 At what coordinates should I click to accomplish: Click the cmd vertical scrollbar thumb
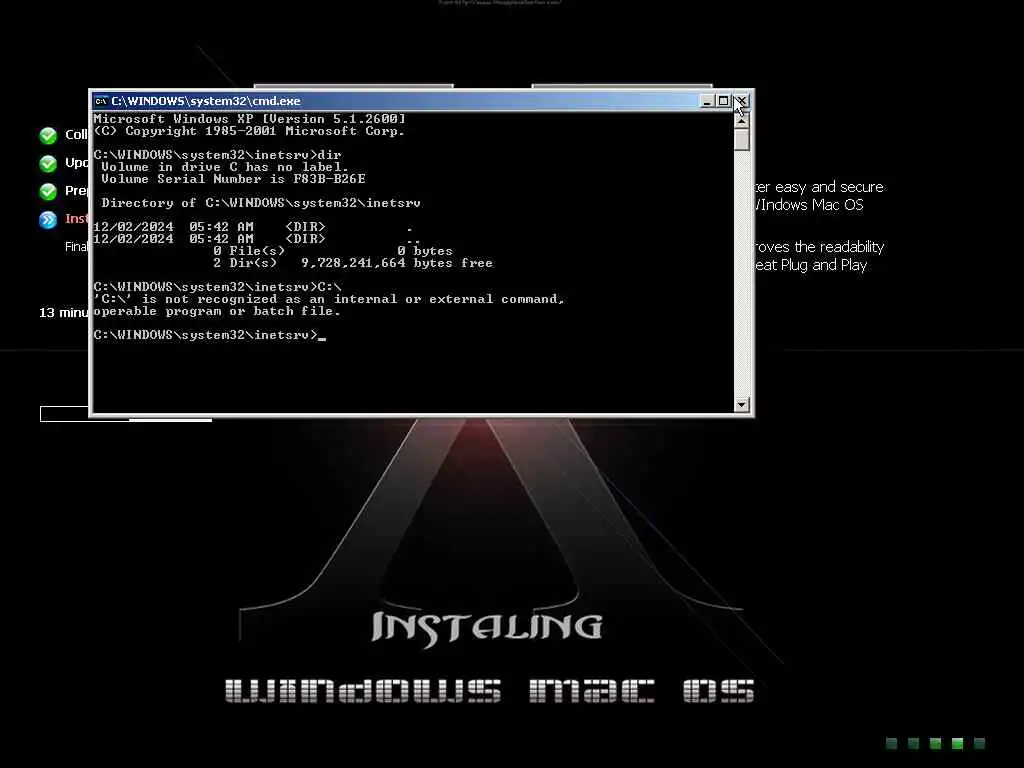pyautogui.click(x=741, y=140)
